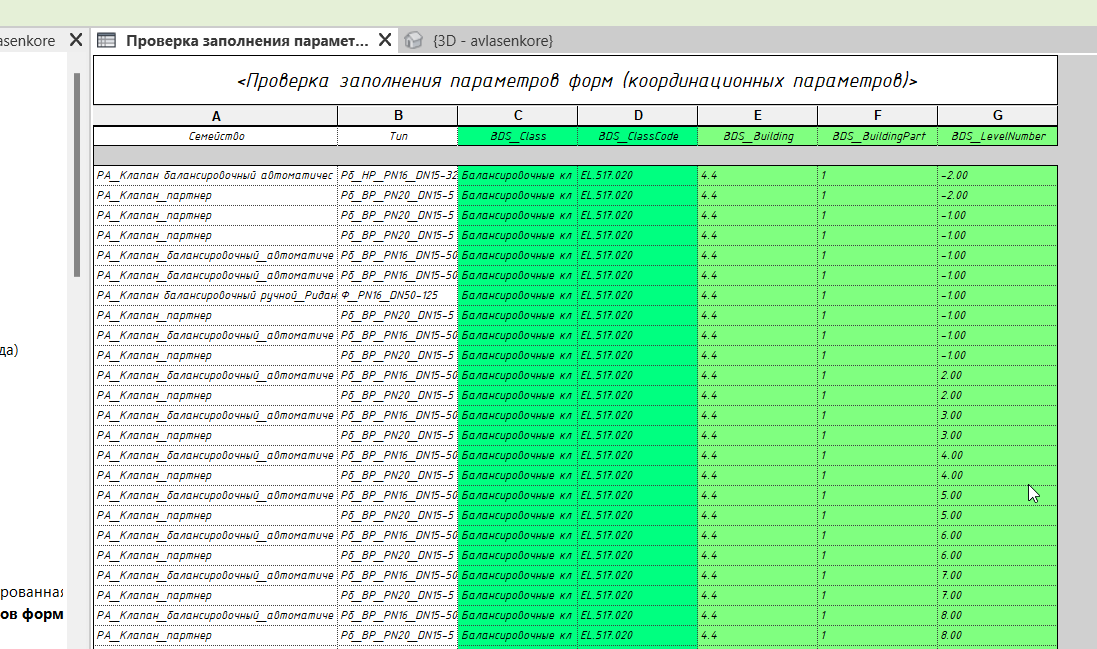1097x649 pixels.
Task: Select Рб_ВР_PN20_DN15-5 type in level 6.00 row
Action: 397,555
